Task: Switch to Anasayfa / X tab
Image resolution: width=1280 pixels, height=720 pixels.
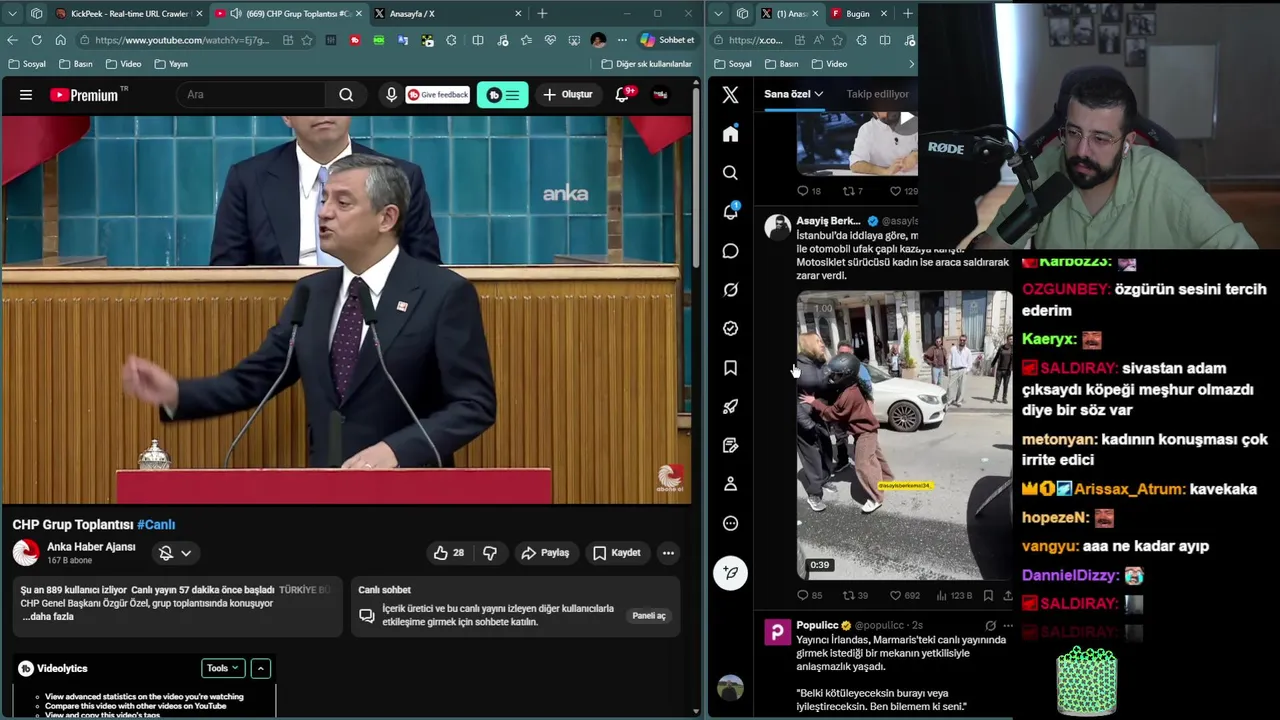Action: (447, 13)
